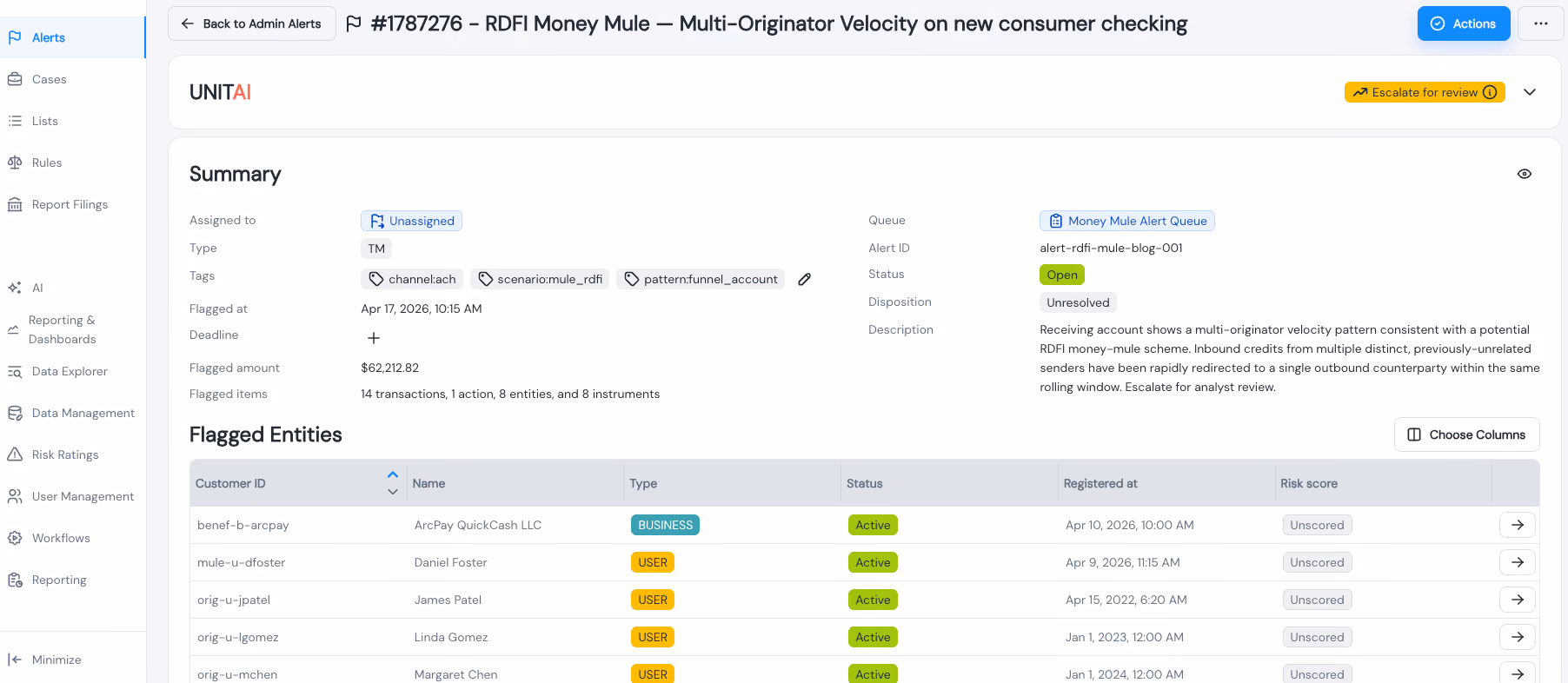Toggle Summary visibility eye icon

tap(1525, 174)
